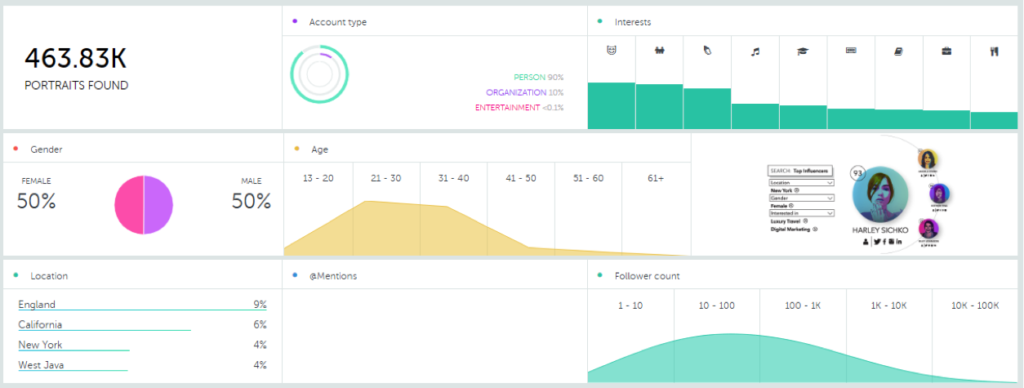Click the briefcase interest icon

point(946,51)
